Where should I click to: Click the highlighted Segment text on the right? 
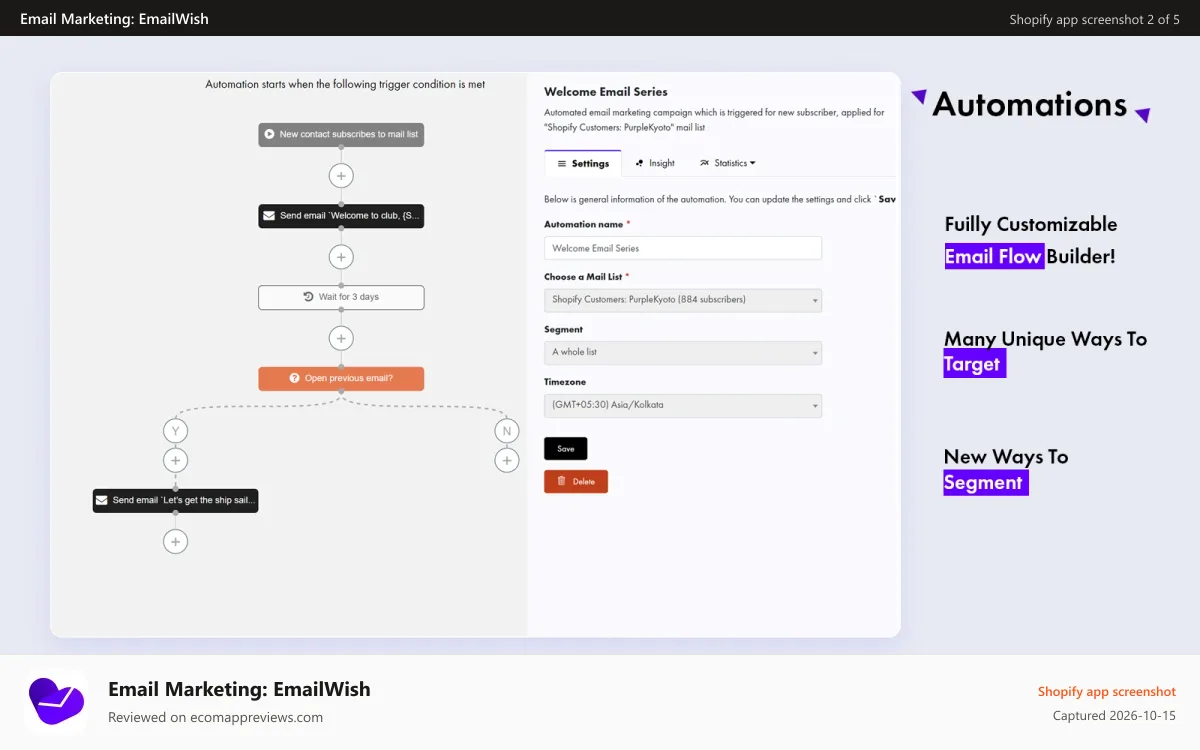985,482
